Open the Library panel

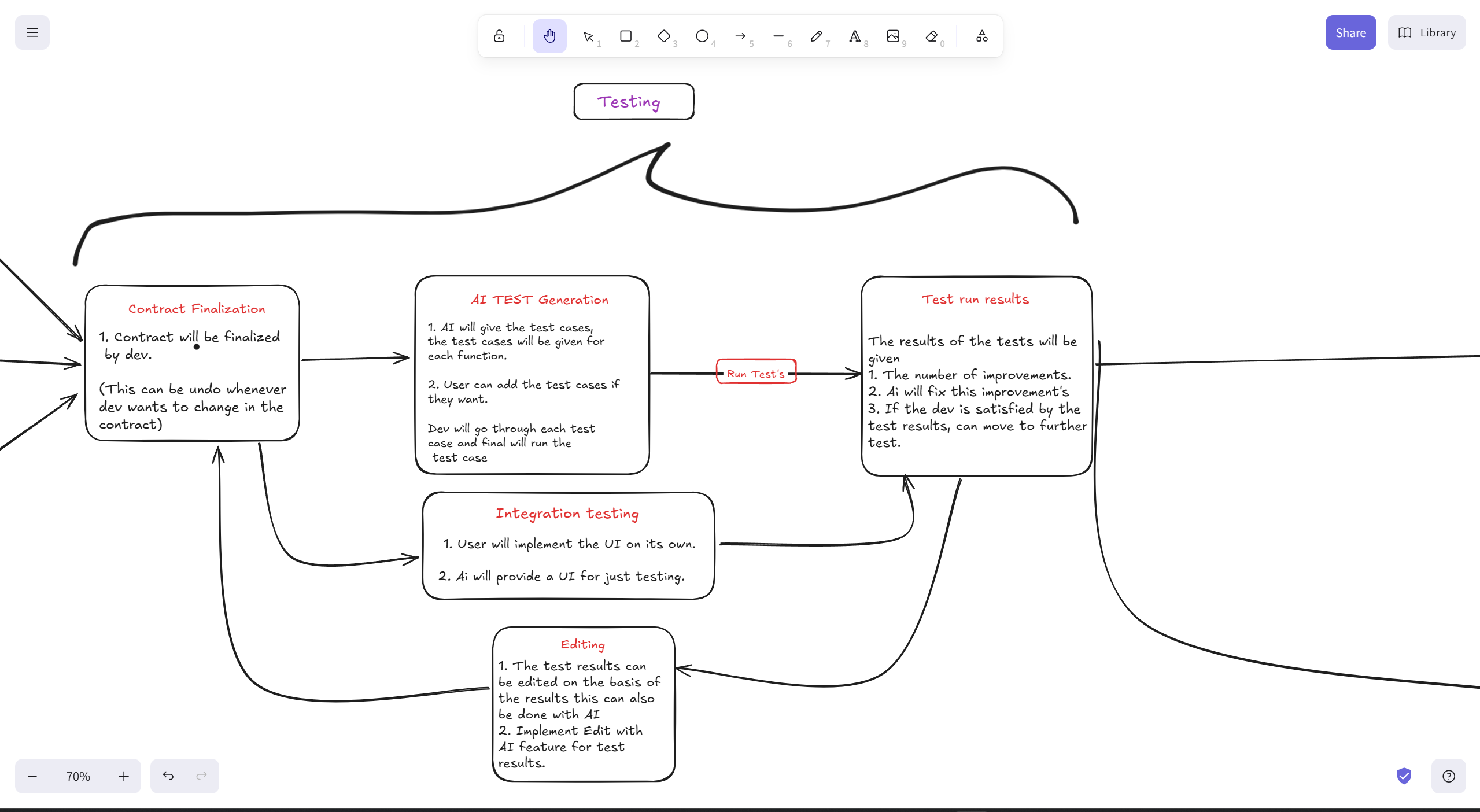click(1426, 32)
